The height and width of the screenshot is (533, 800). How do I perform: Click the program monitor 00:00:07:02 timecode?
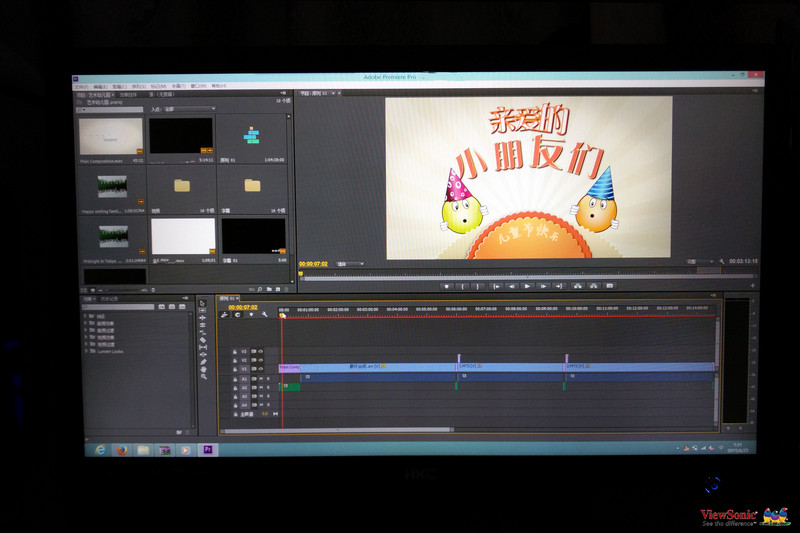[x=313, y=264]
